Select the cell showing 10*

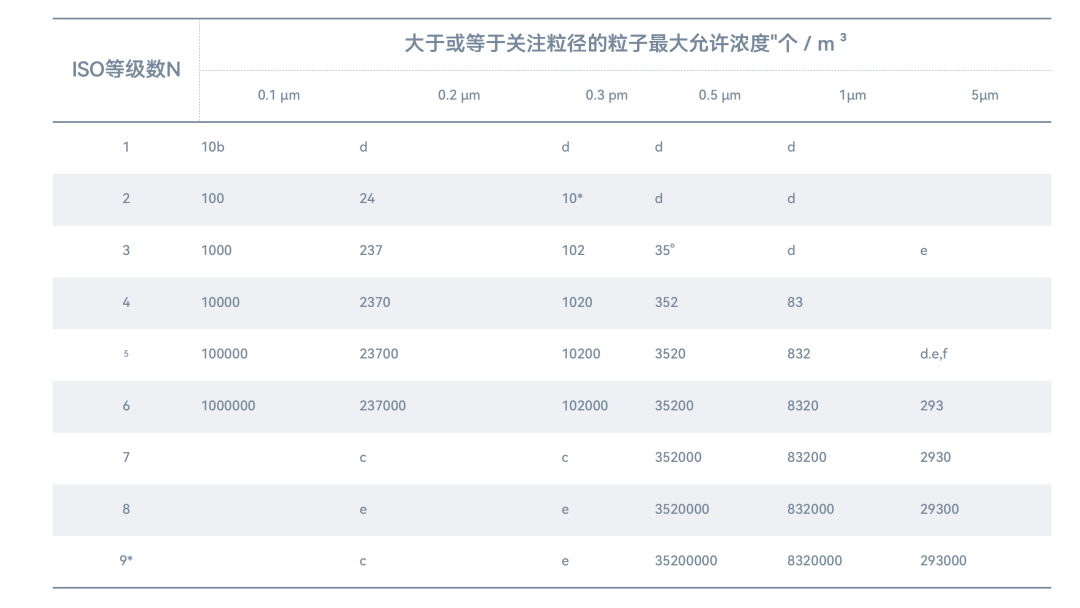point(572,199)
